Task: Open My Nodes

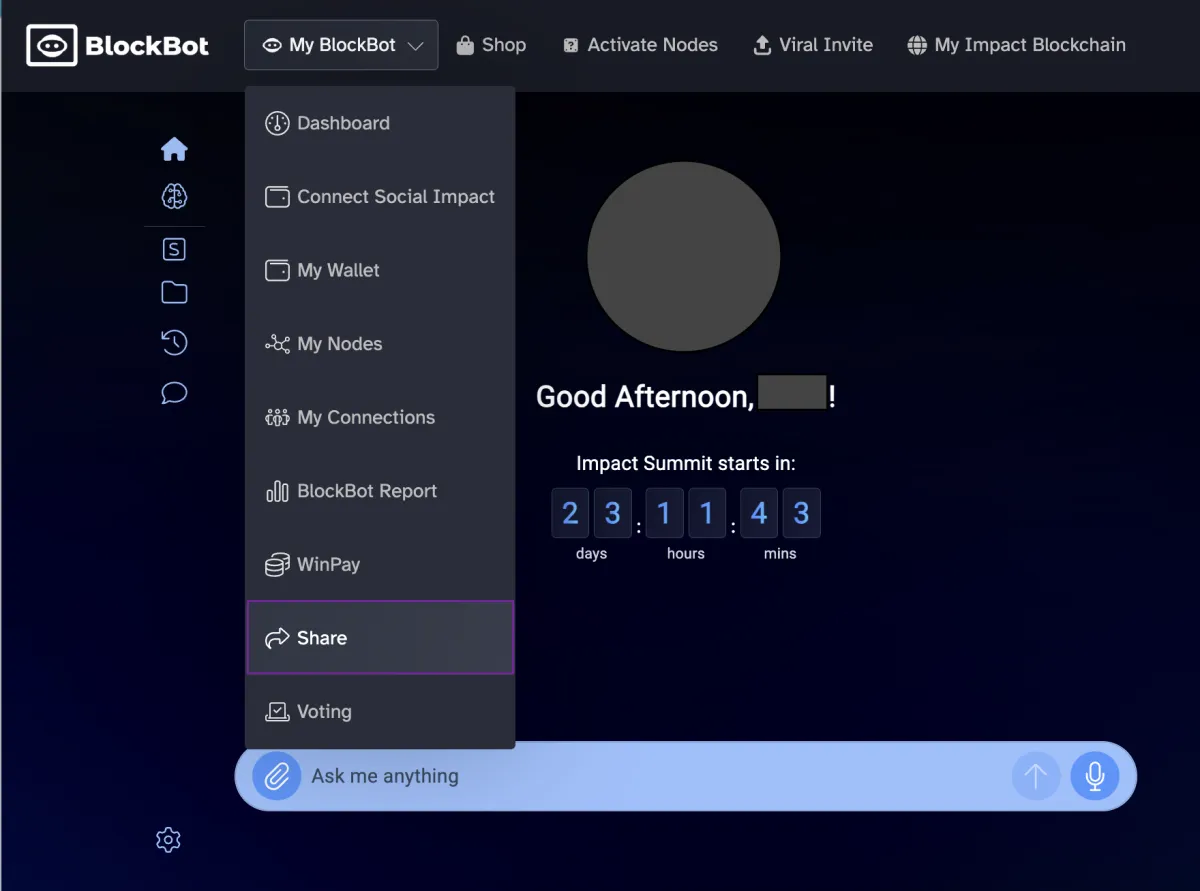Action: [380, 344]
